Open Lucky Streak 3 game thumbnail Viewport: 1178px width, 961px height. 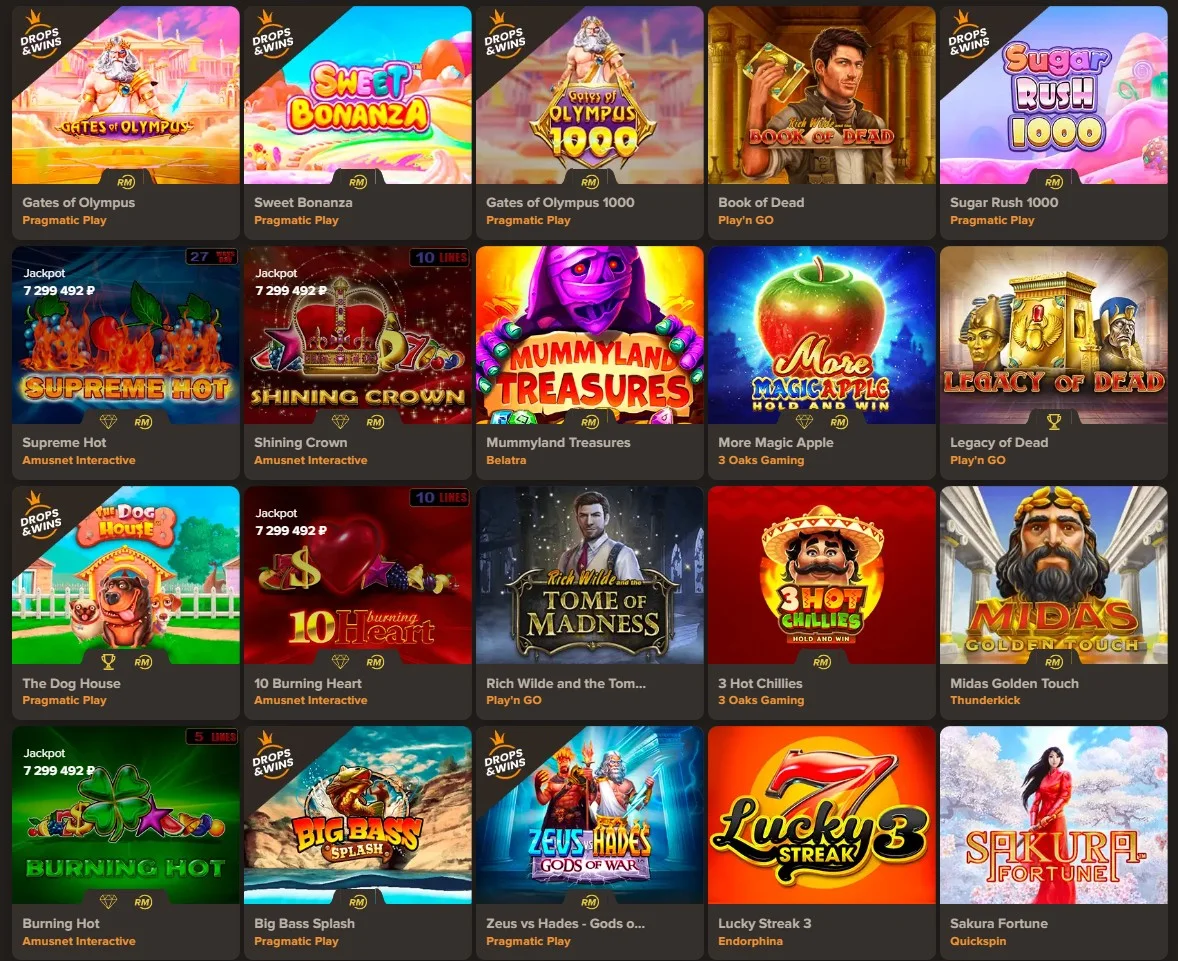822,814
